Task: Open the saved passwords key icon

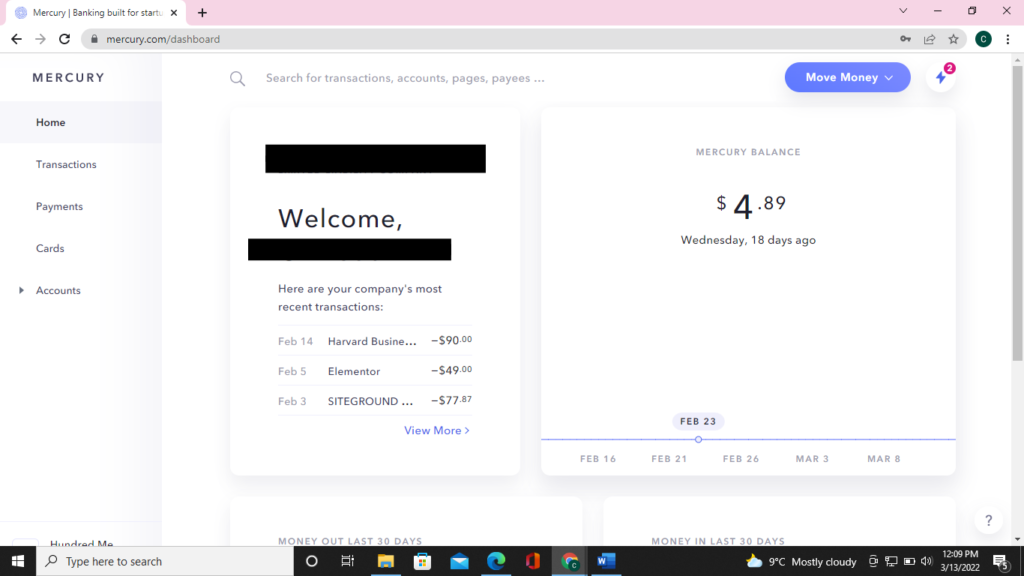Action: pos(905,39)
